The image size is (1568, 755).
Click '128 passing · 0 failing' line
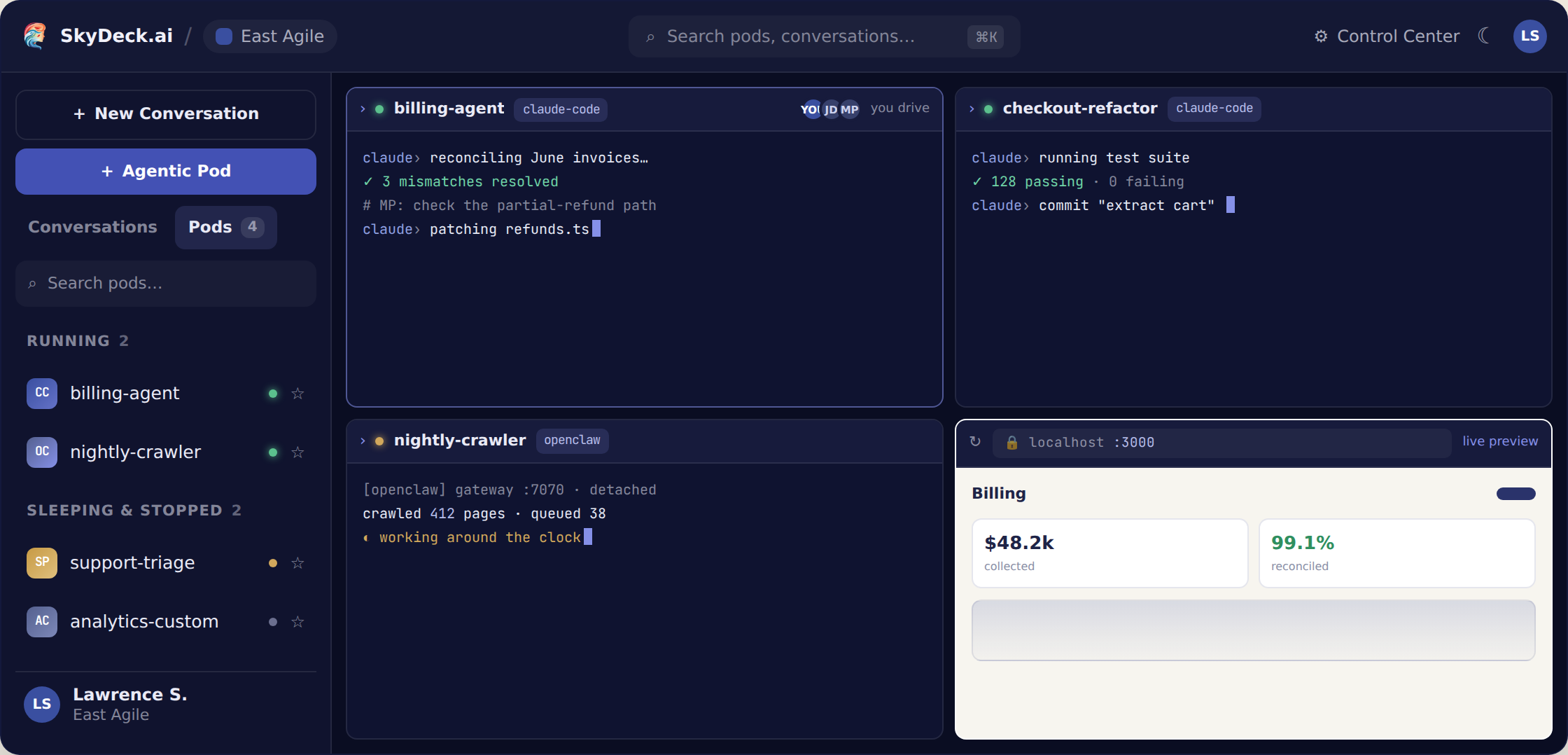click(x=1078, y=182)
